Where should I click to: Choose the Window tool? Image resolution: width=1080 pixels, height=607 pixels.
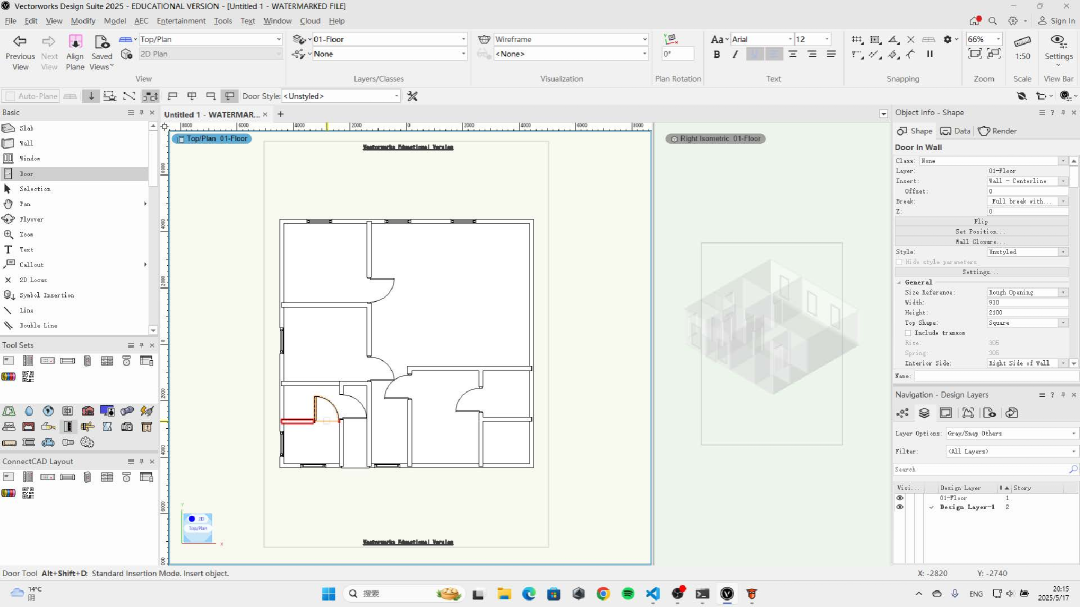(x=30, y=158)
